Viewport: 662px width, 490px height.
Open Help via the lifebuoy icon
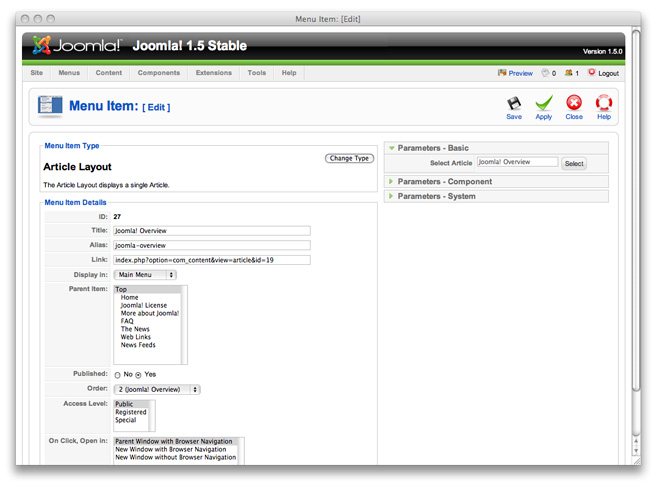pyautogui.click(x=604, y=103)
